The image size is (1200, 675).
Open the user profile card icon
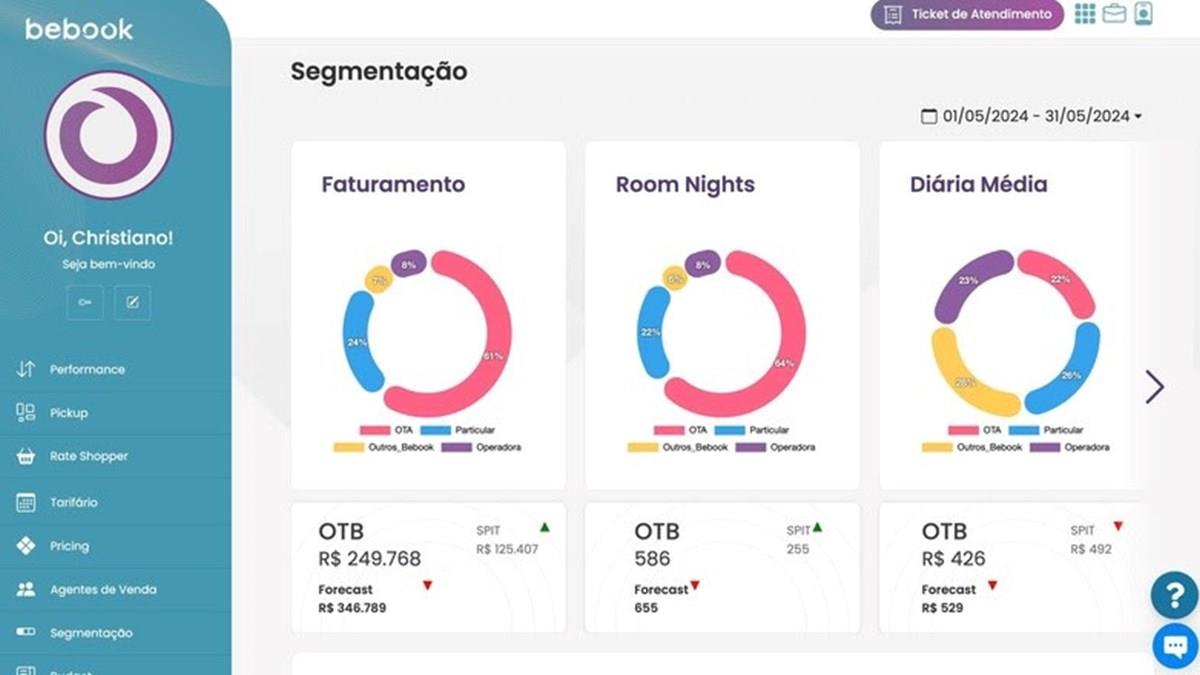tap(1143, 14)
